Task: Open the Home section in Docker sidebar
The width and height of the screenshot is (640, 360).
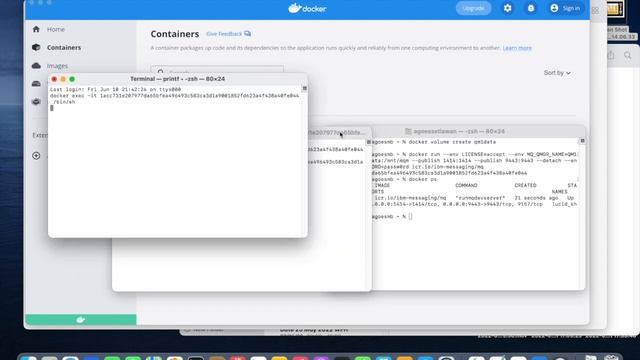Action: pos(56,29)
